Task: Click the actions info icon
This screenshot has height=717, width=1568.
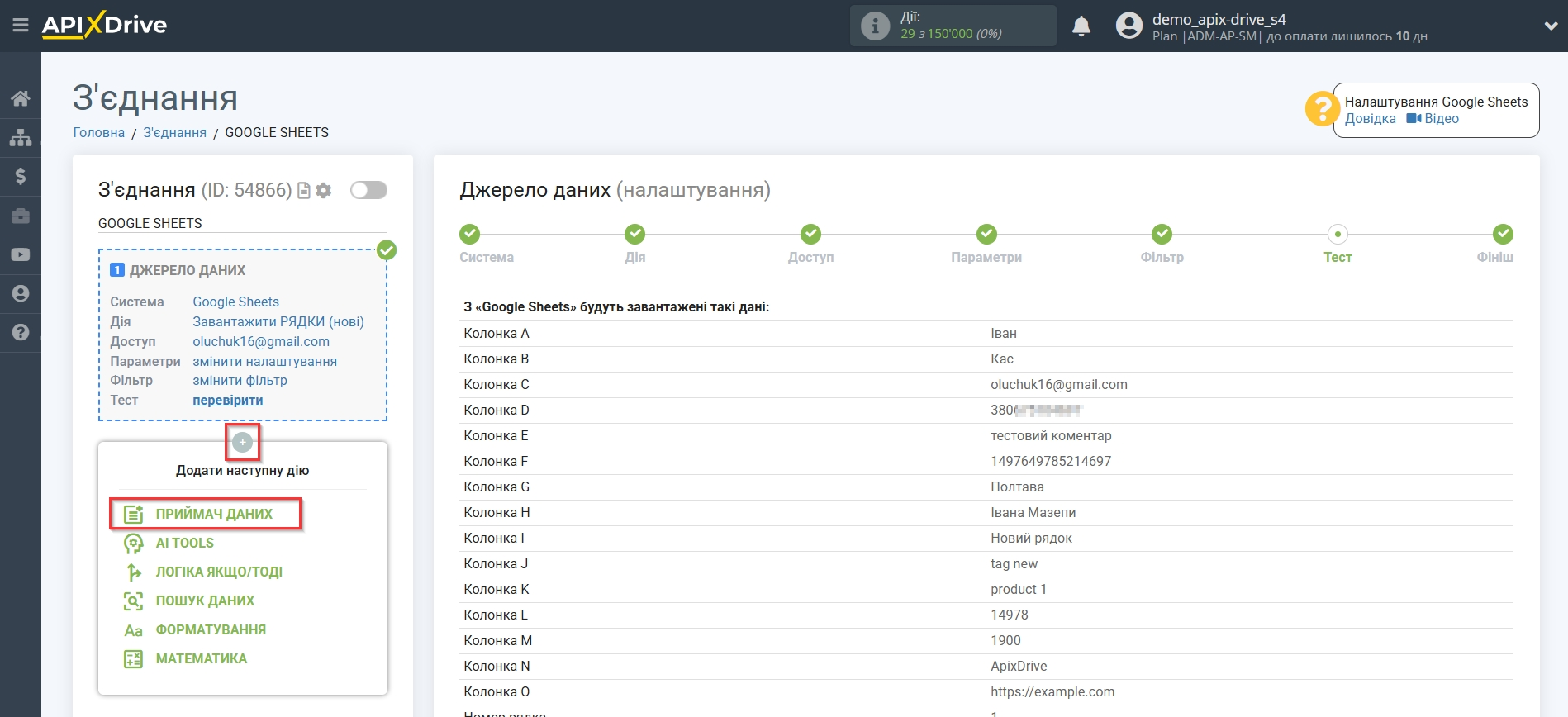Action: 875,26
